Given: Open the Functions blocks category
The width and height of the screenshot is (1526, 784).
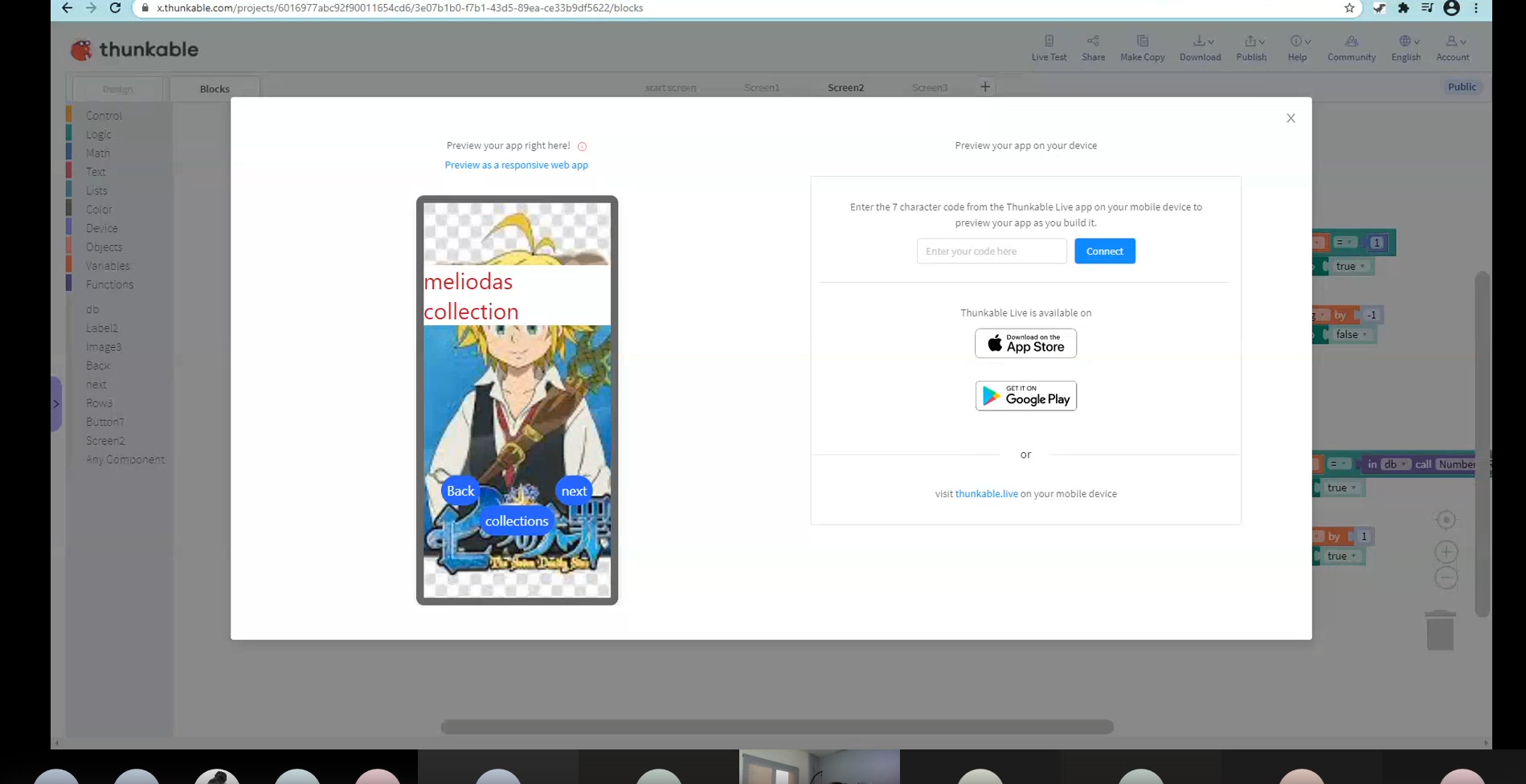Looking at the screenshot, I should [x=110, y=284].
